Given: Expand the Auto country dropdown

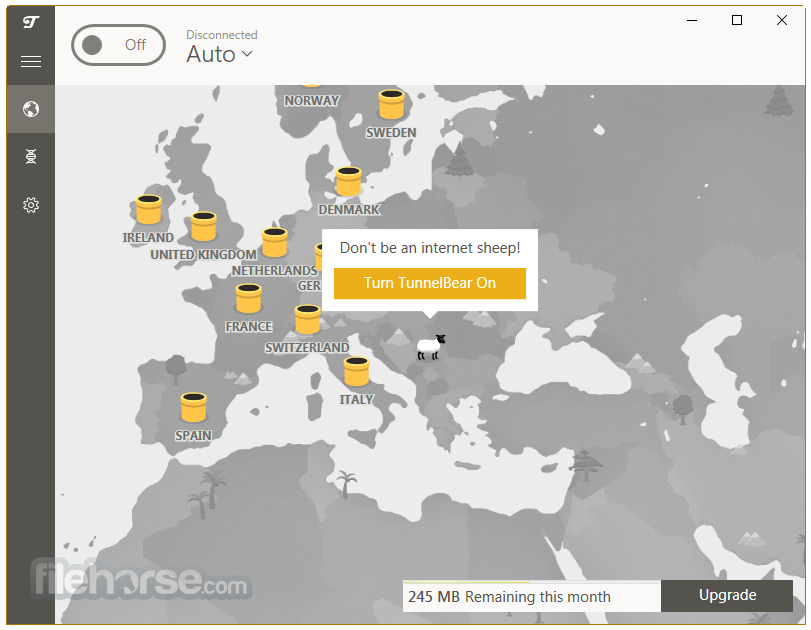Looking at the screenshot, I should click(x=219, y=54).
